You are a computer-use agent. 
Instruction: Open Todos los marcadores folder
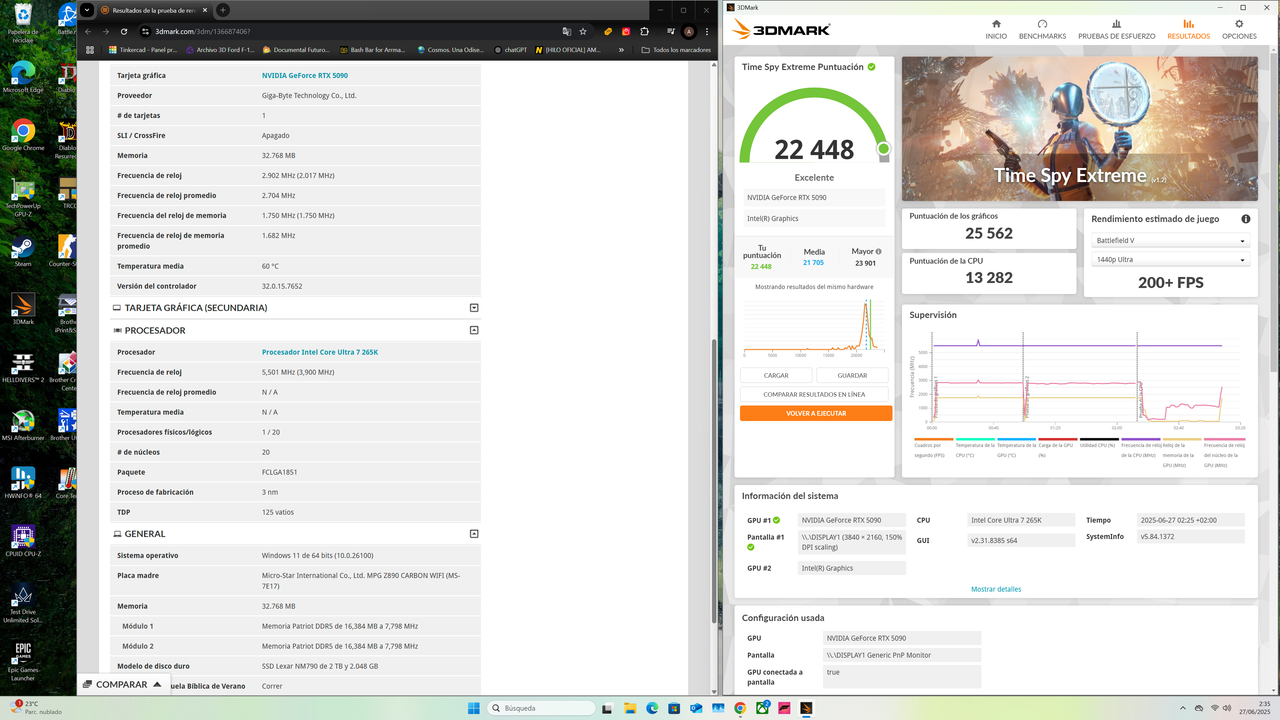(676, 49)
